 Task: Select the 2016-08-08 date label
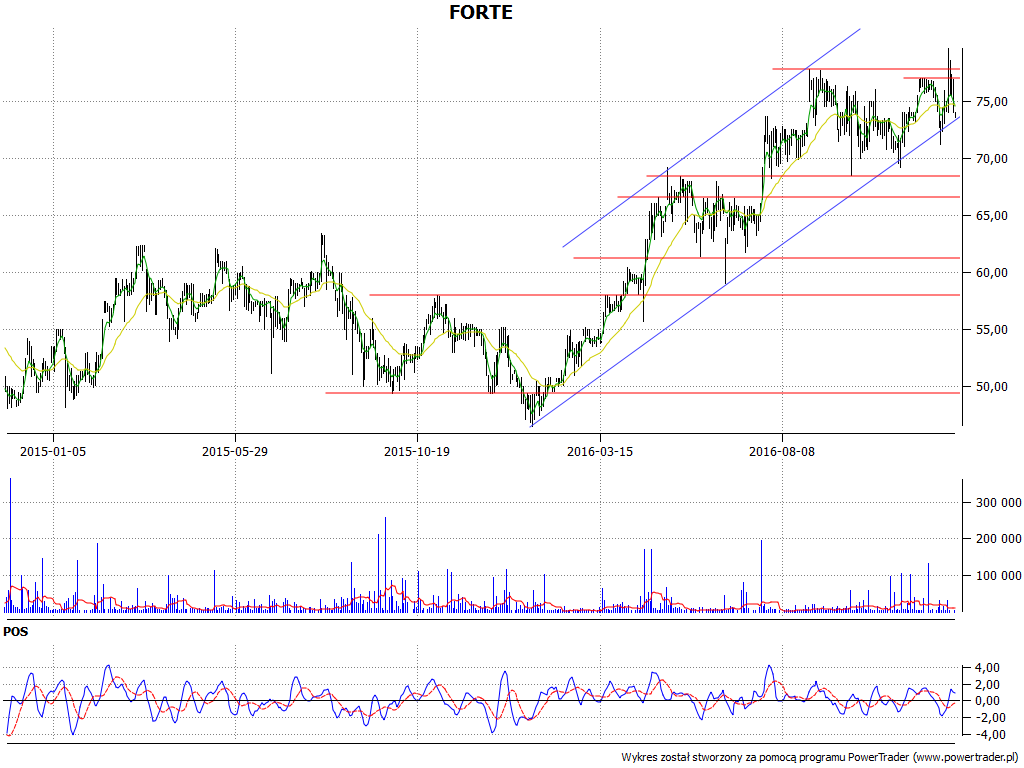[x=782, y=451]
